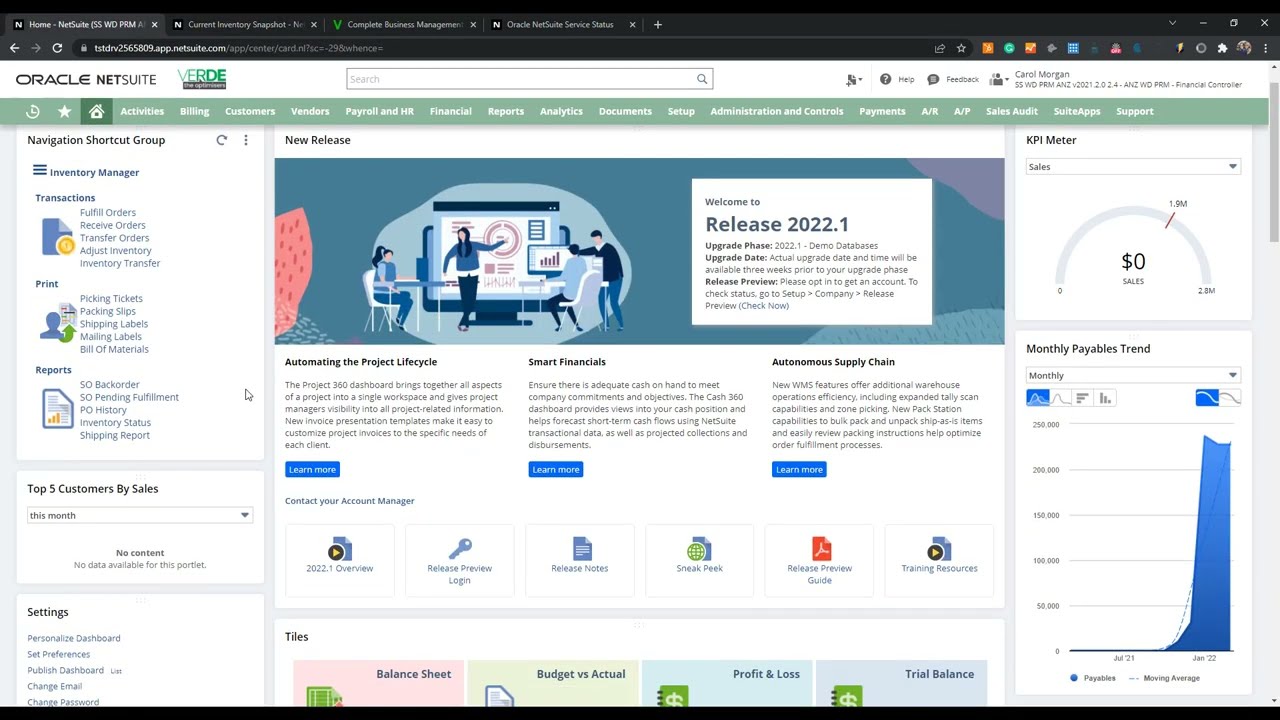Image resolution: width=1280 pixels, height=720 pixels.
Task: Open a new browser tab with plus button
Action: pos(657,24)
